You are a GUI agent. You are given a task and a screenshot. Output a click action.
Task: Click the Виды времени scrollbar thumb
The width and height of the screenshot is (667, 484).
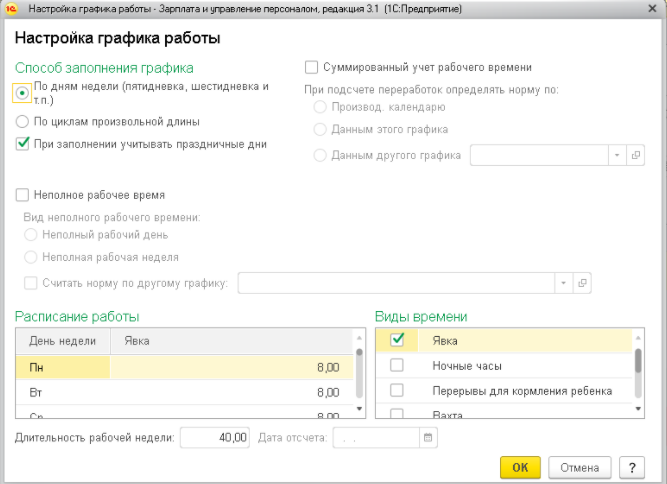pos(638,361)
